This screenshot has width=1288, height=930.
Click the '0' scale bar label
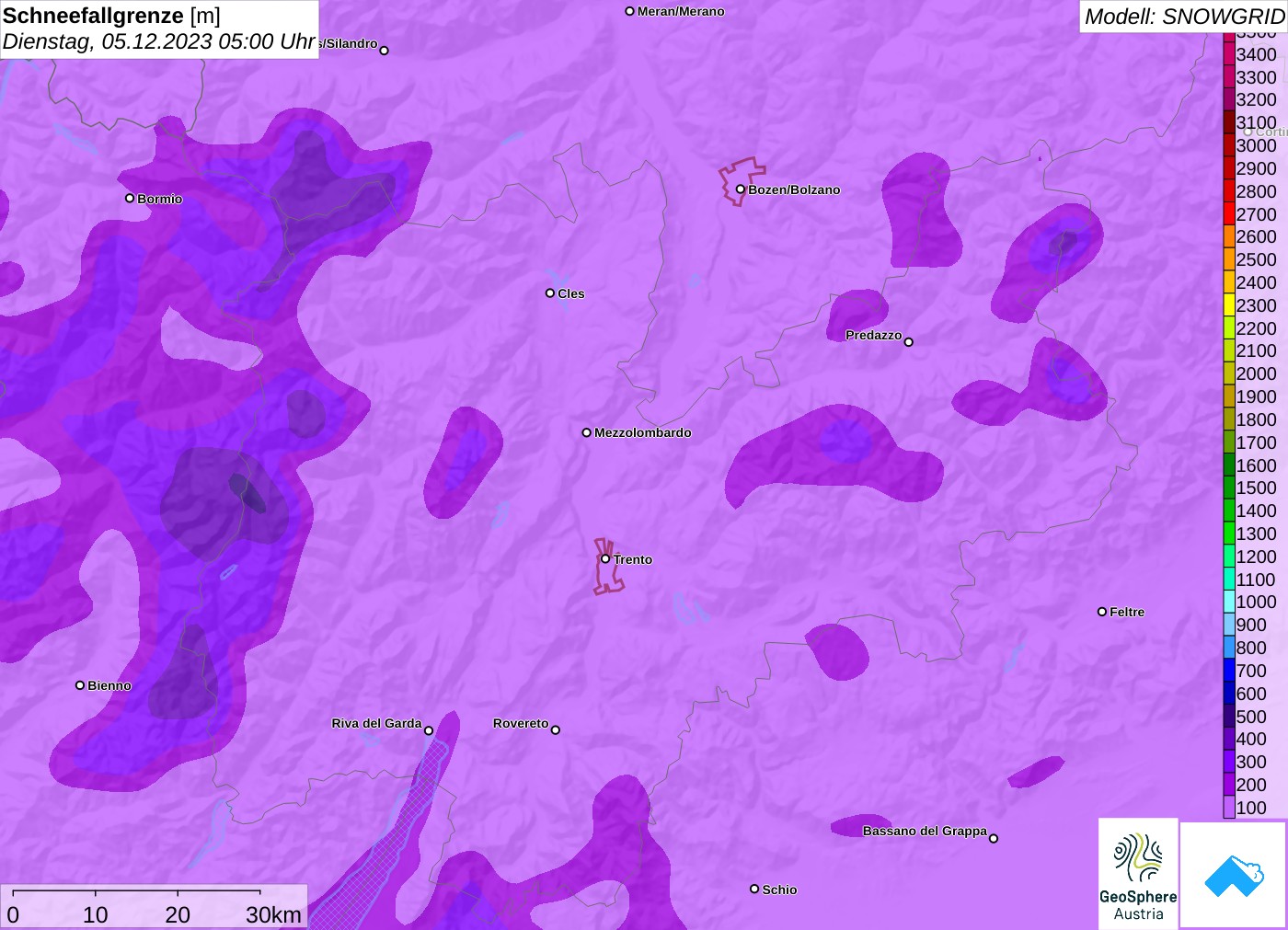pos(13,914)
